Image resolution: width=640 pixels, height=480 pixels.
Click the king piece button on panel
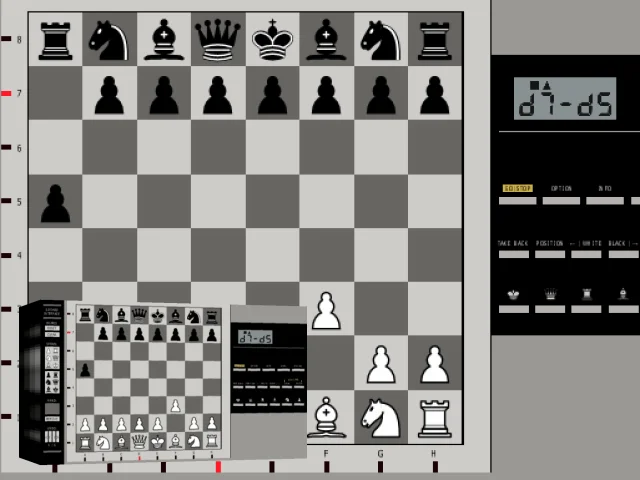click(514, 309)
